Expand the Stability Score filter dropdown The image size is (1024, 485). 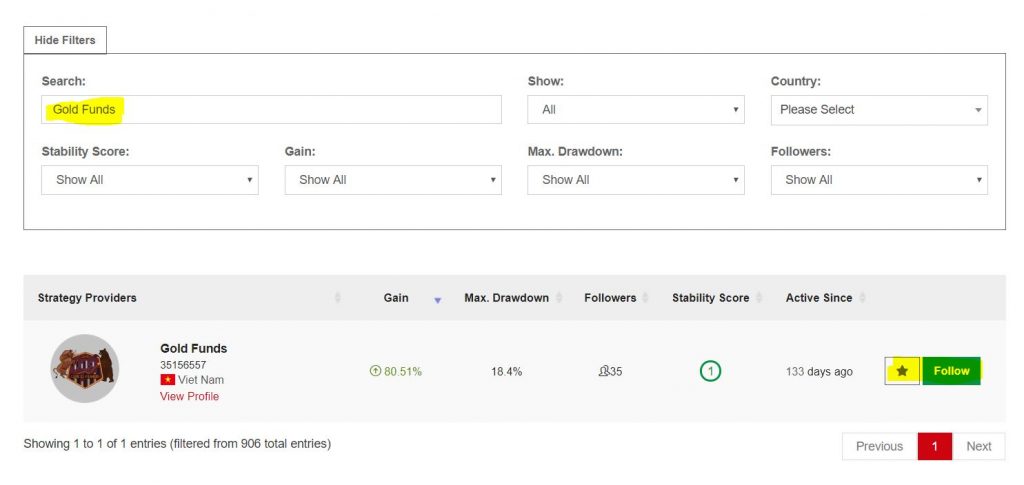pyautogui.click(x=149, y=180)
